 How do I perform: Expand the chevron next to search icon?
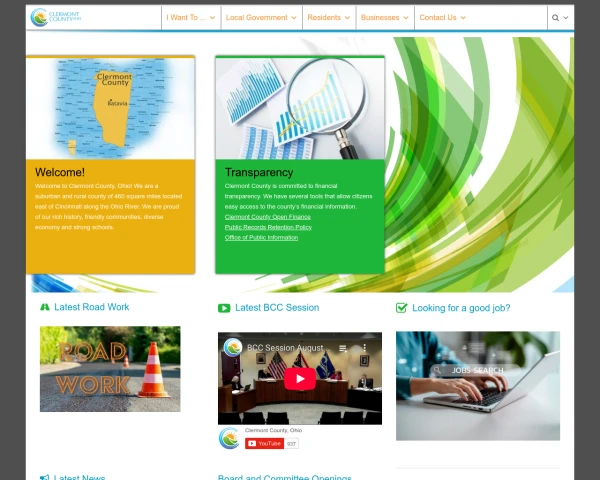[566, 18]
